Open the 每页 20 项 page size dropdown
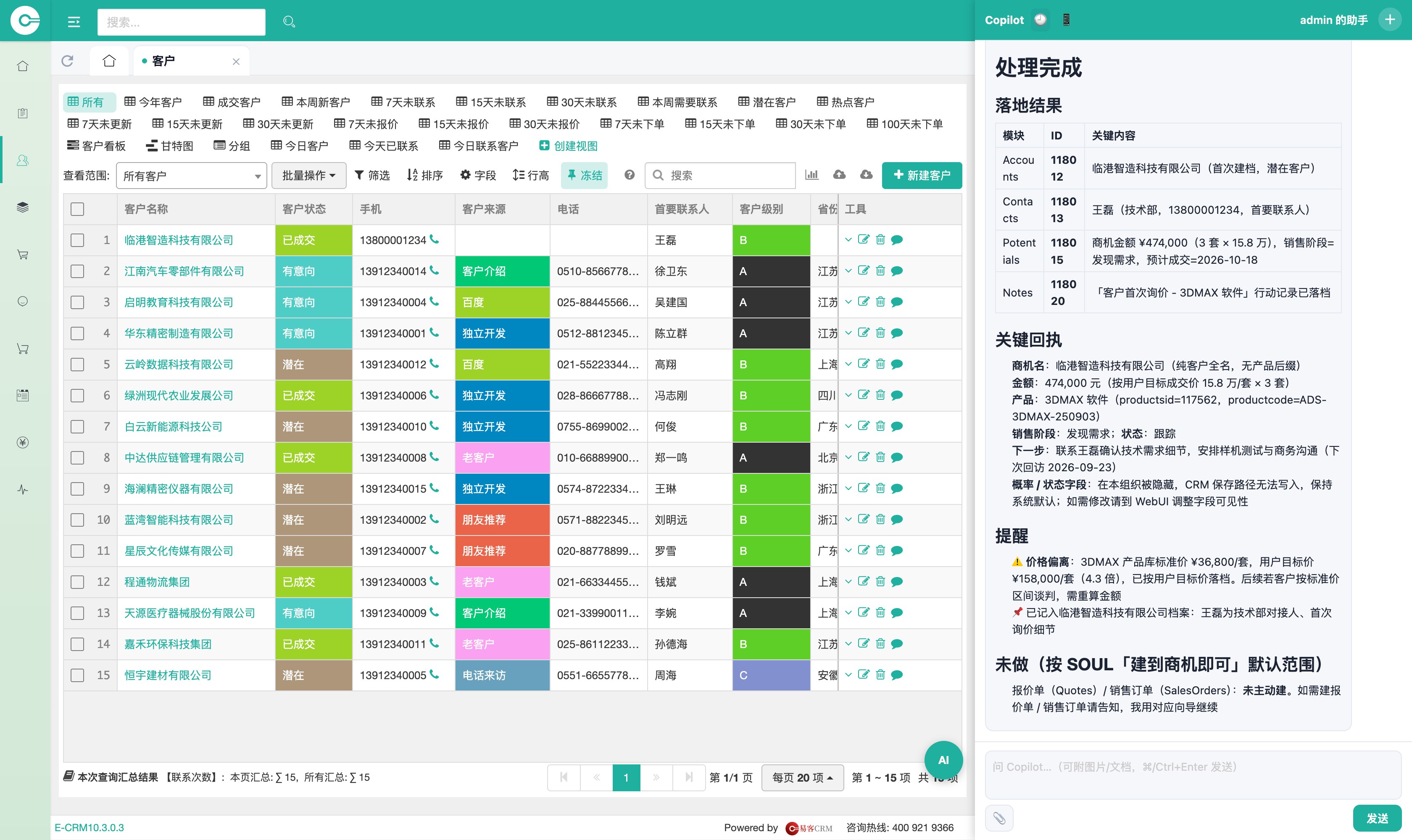This screenshot has width=1412, height=840. tap(802, 778)
